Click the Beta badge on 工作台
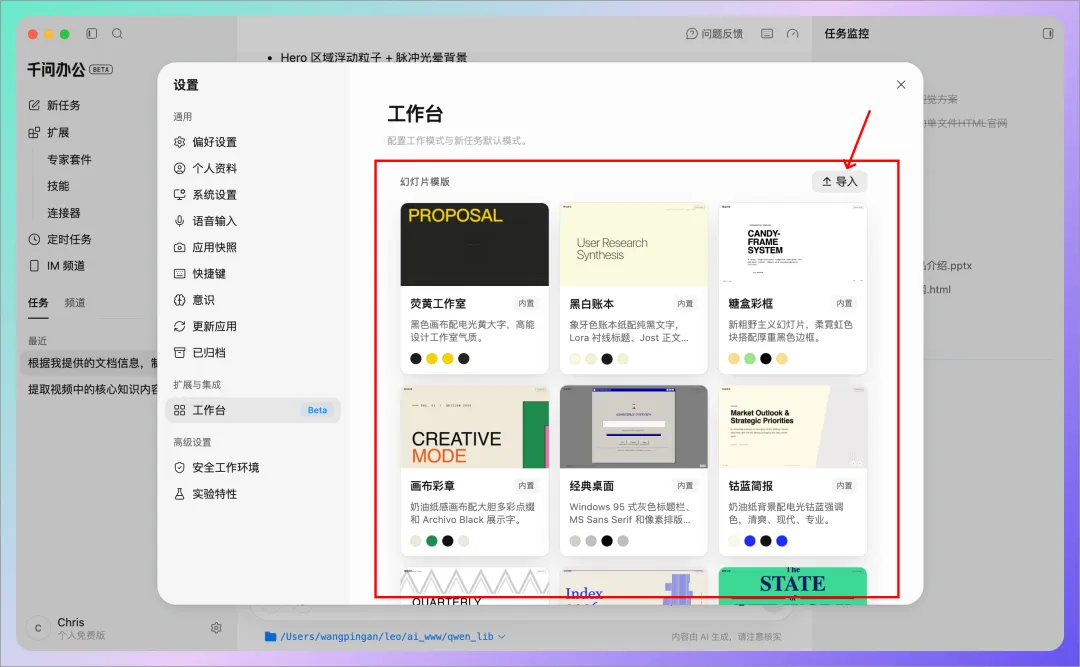This screenshot has height=667, width=1080. tap(318, 410)
